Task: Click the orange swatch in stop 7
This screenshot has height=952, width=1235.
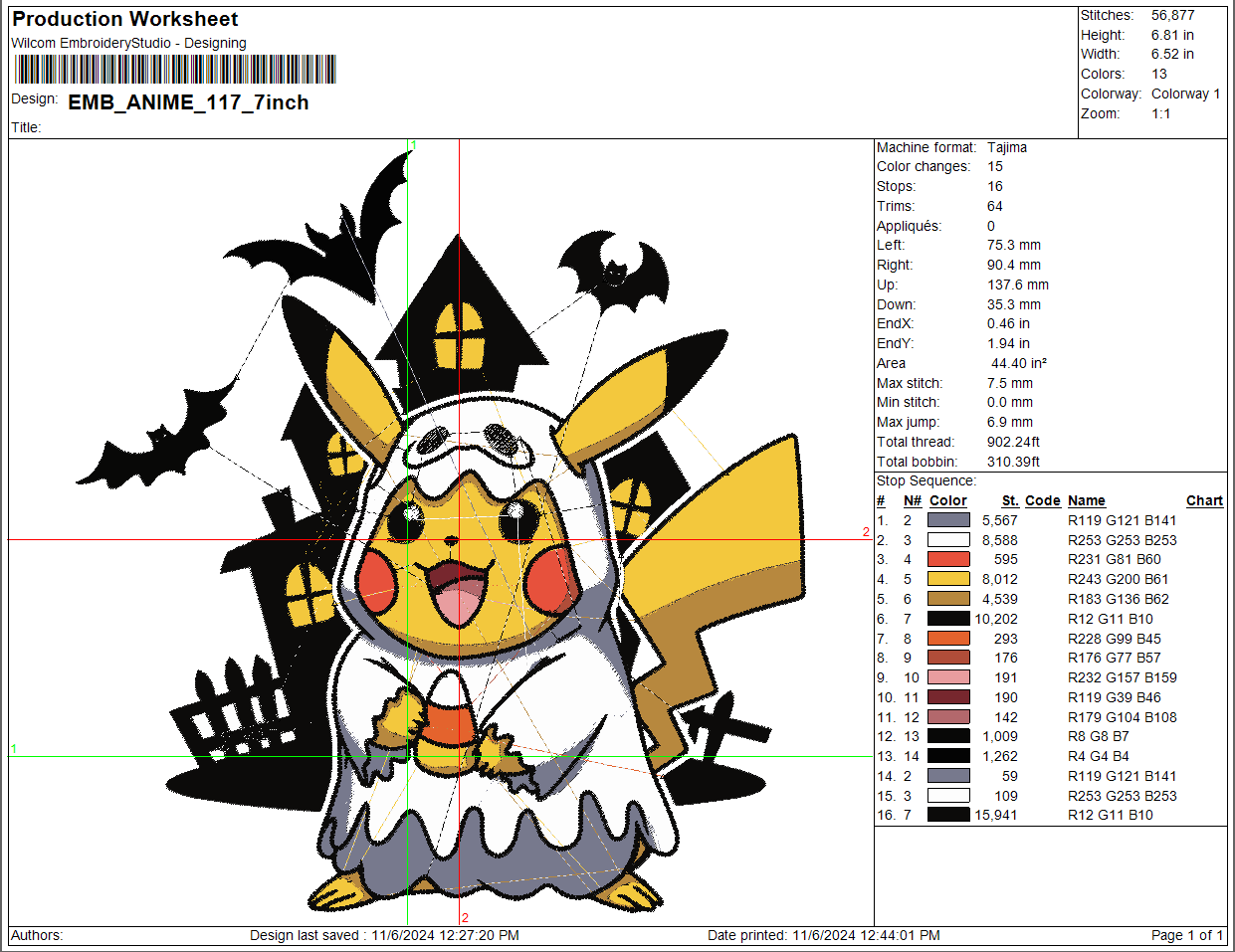Action: coord(948,639)
